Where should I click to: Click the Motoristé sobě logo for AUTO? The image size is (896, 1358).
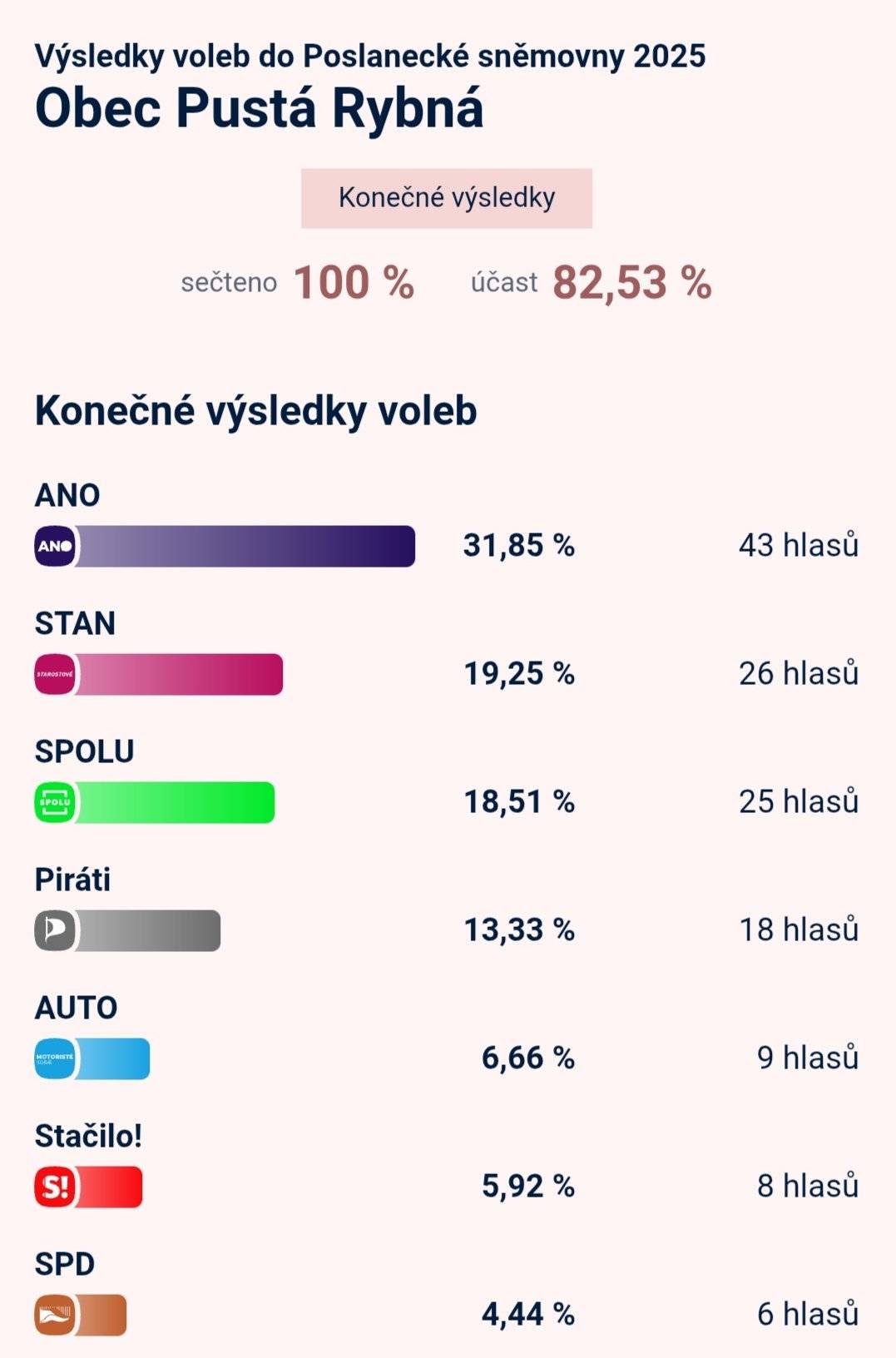point(54,1059)
